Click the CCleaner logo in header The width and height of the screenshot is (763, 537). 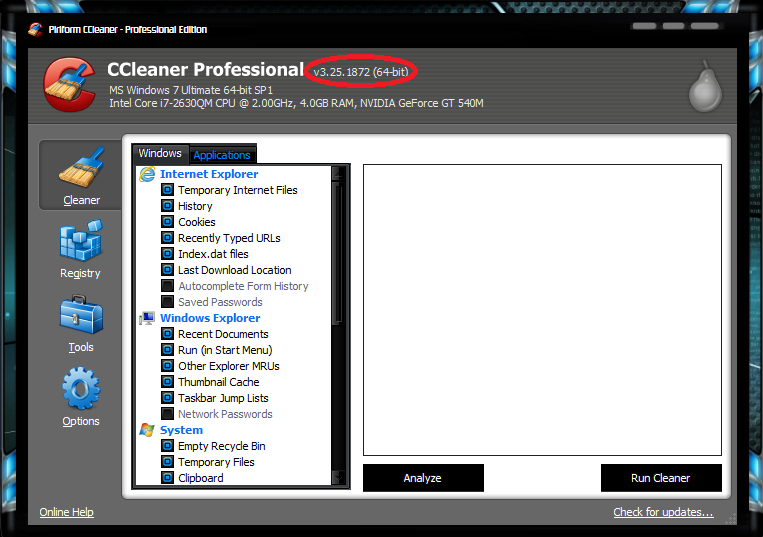[x=69, y=84]
